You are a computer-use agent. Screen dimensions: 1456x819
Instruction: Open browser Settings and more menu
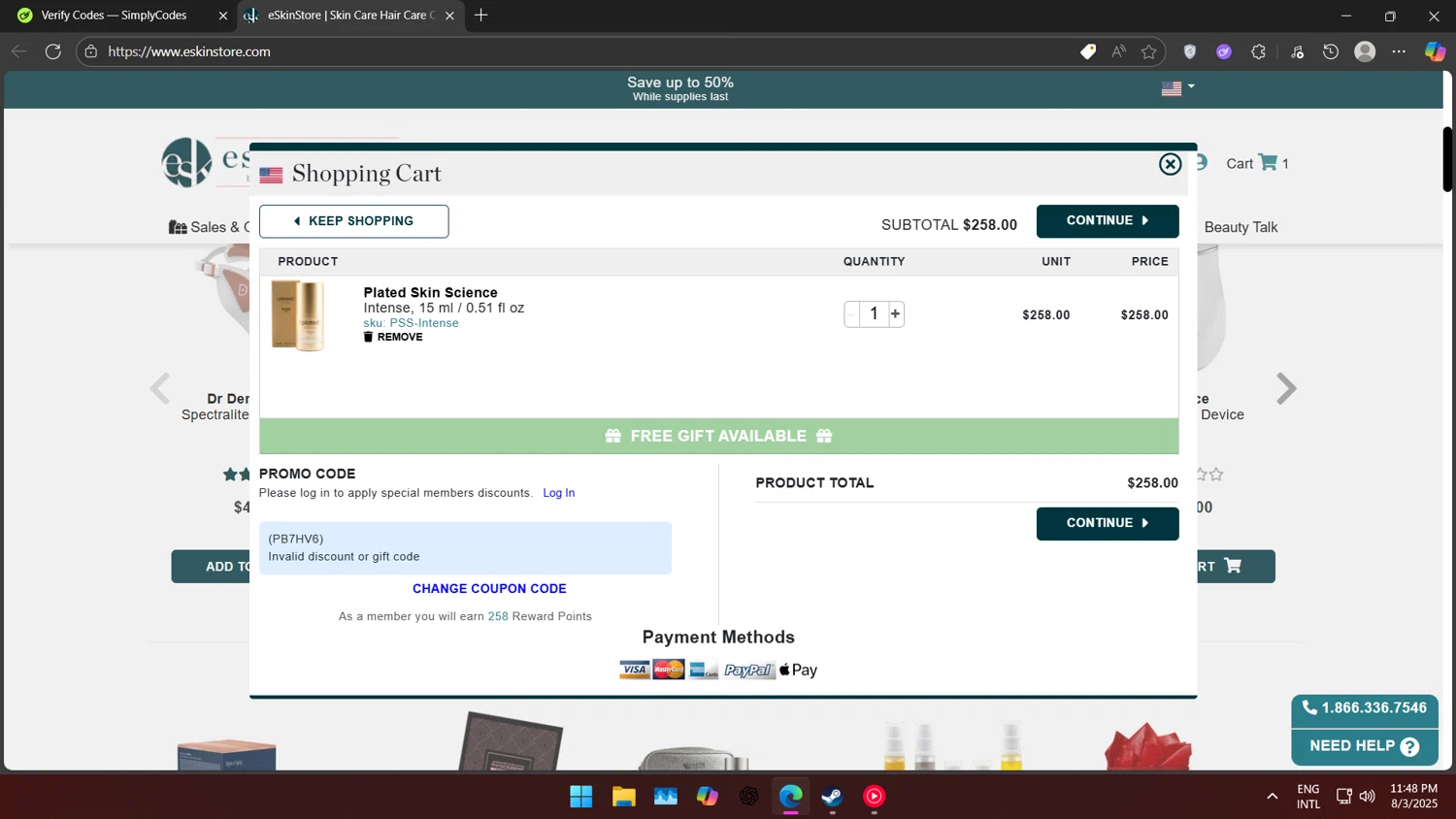point(1399,51)
